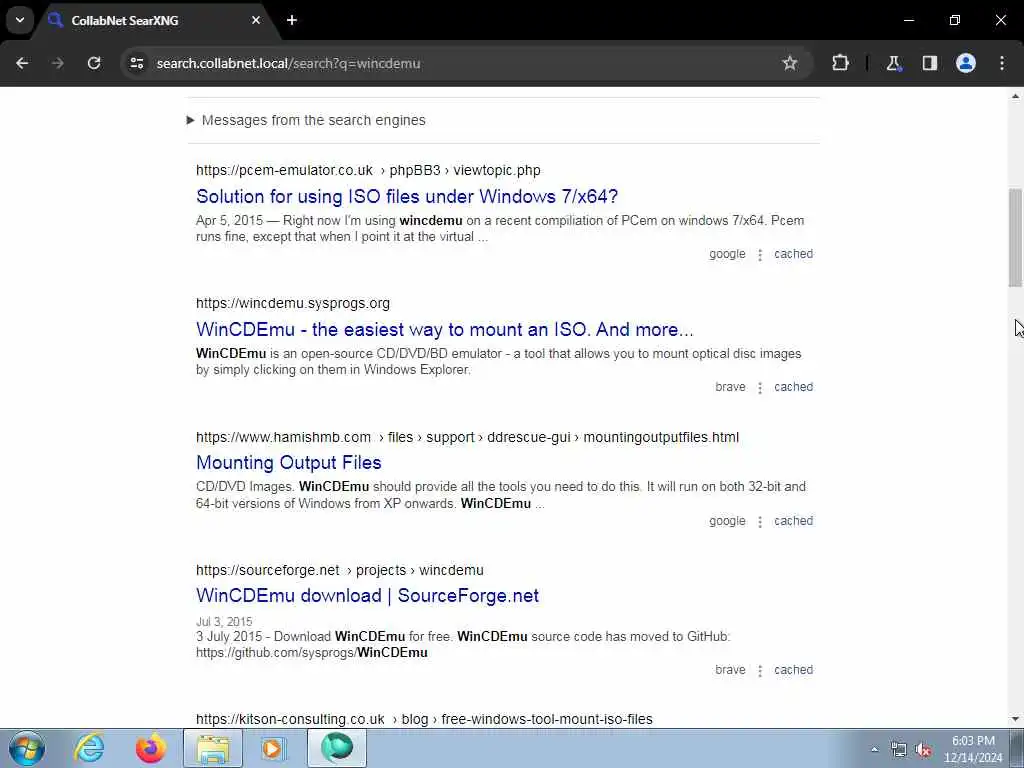This screenshot has height=768, width=1024.
Task: Show hidden tray icons arrow
Action: (874, 750)
